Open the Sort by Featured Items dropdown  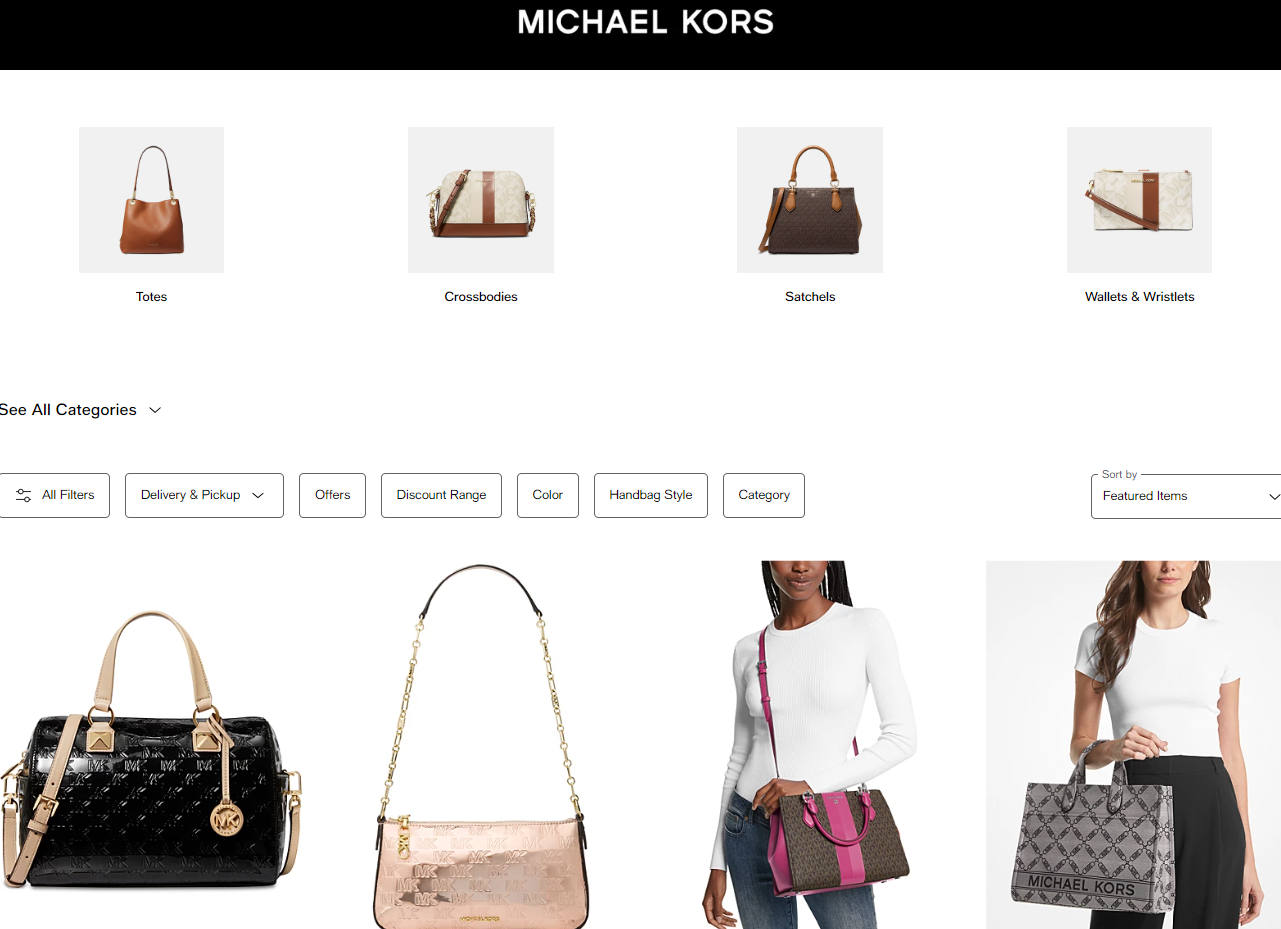point(1186,496)
